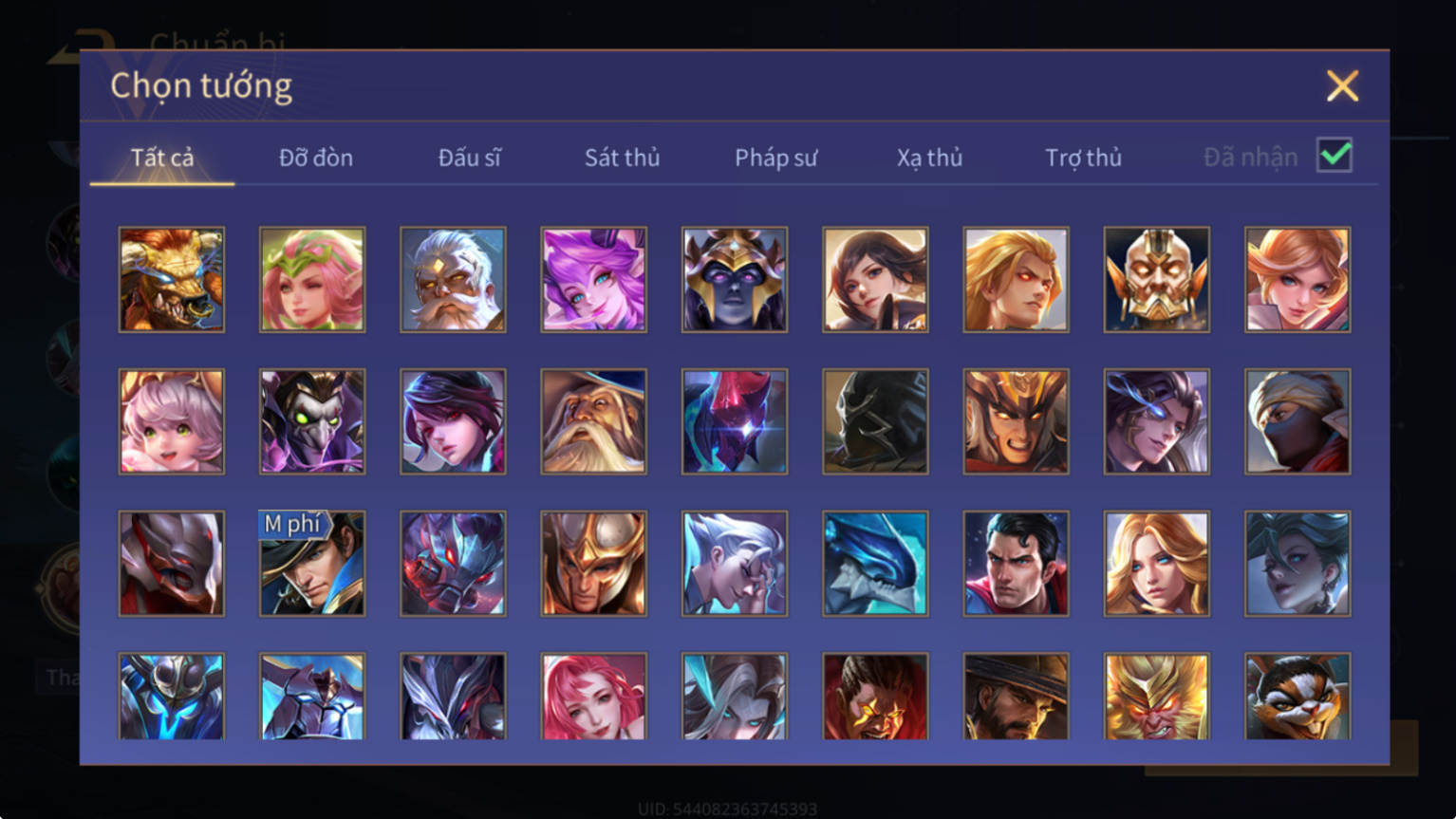Select the wizard with blue hat

(593, 421)
